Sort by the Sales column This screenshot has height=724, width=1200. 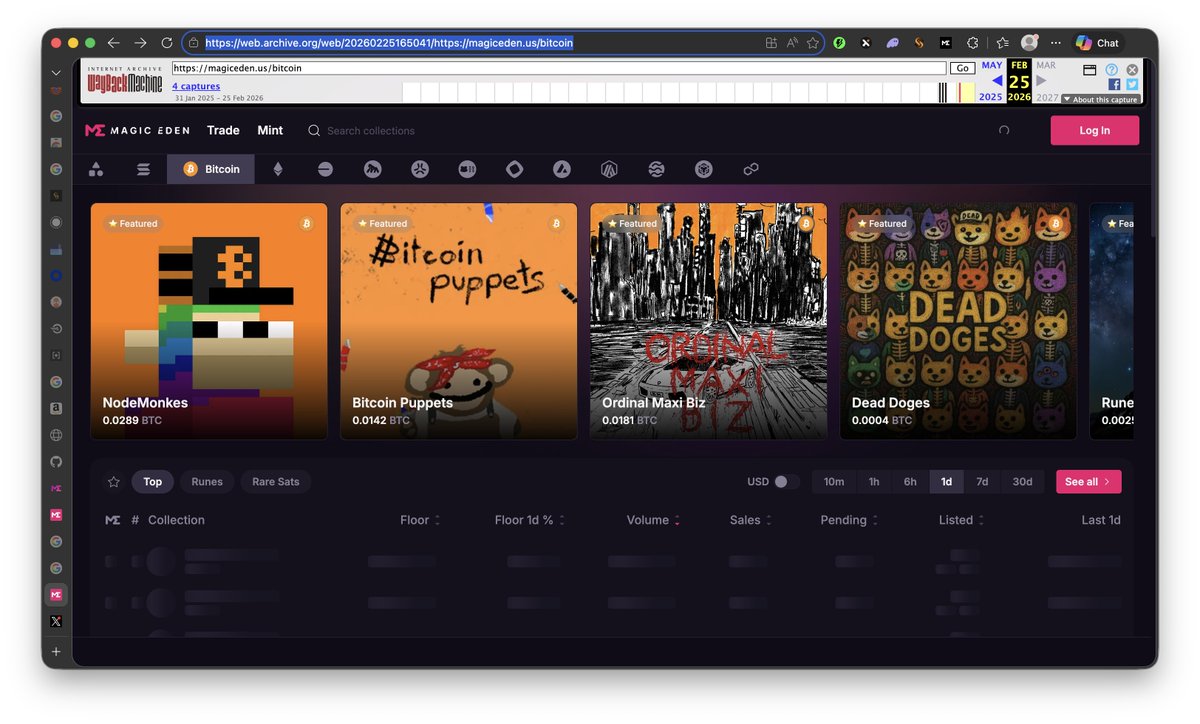(752, 520)
